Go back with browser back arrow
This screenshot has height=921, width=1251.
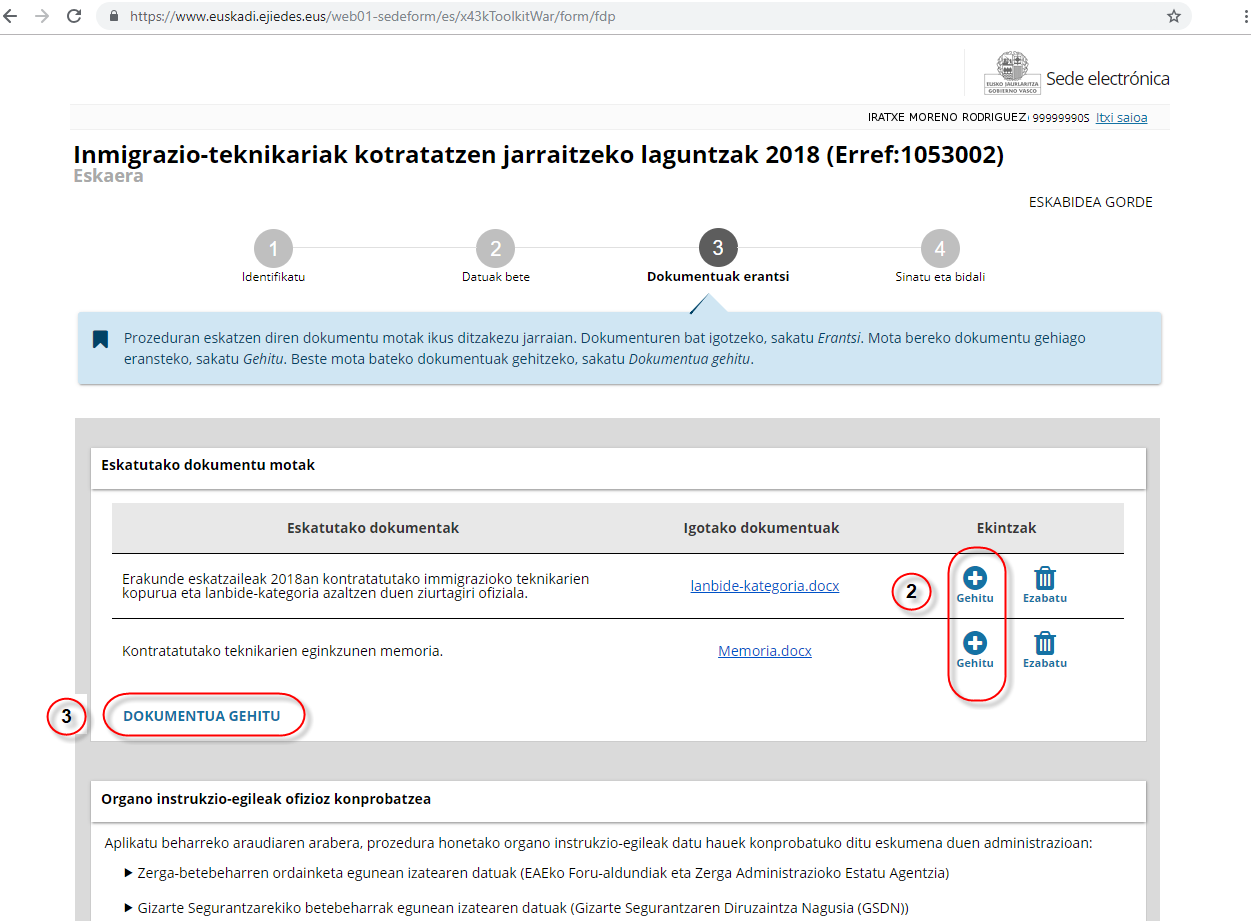pyautogui.click(x=11, y=16)
